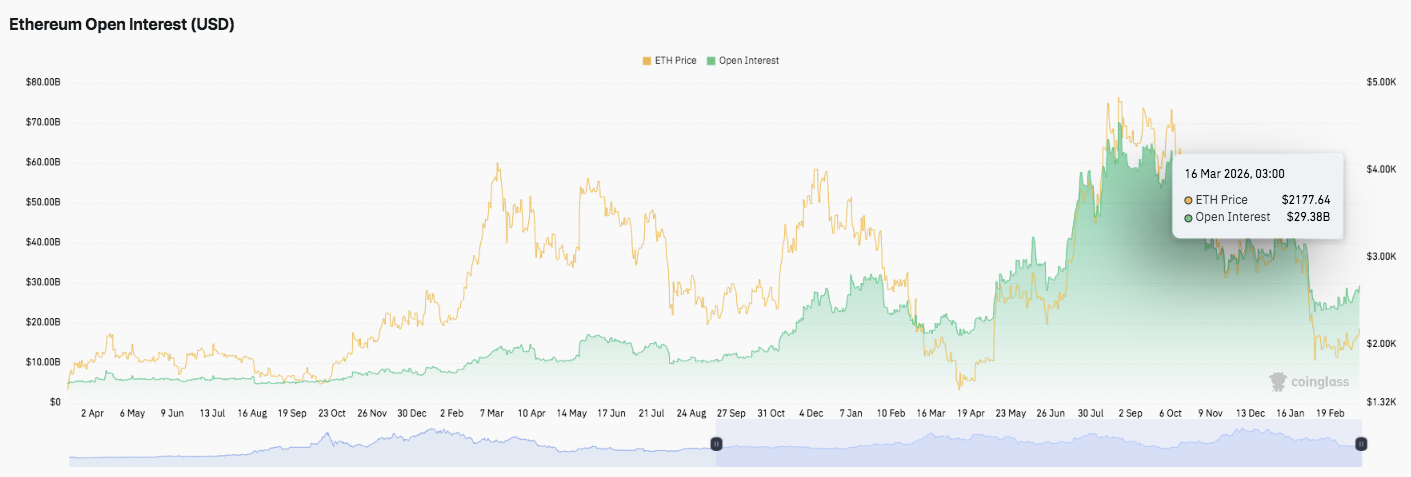The image size is (1411, 477).
Task: Click the left range slider handle
Action: tap(716, 443)
